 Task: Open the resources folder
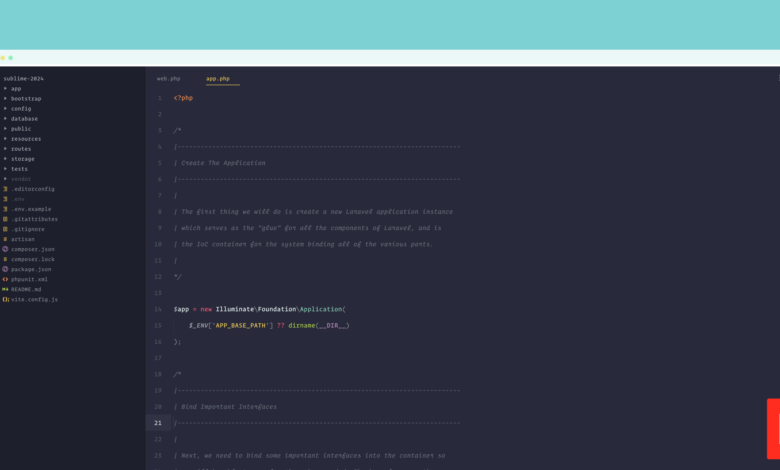coord(26,139)
